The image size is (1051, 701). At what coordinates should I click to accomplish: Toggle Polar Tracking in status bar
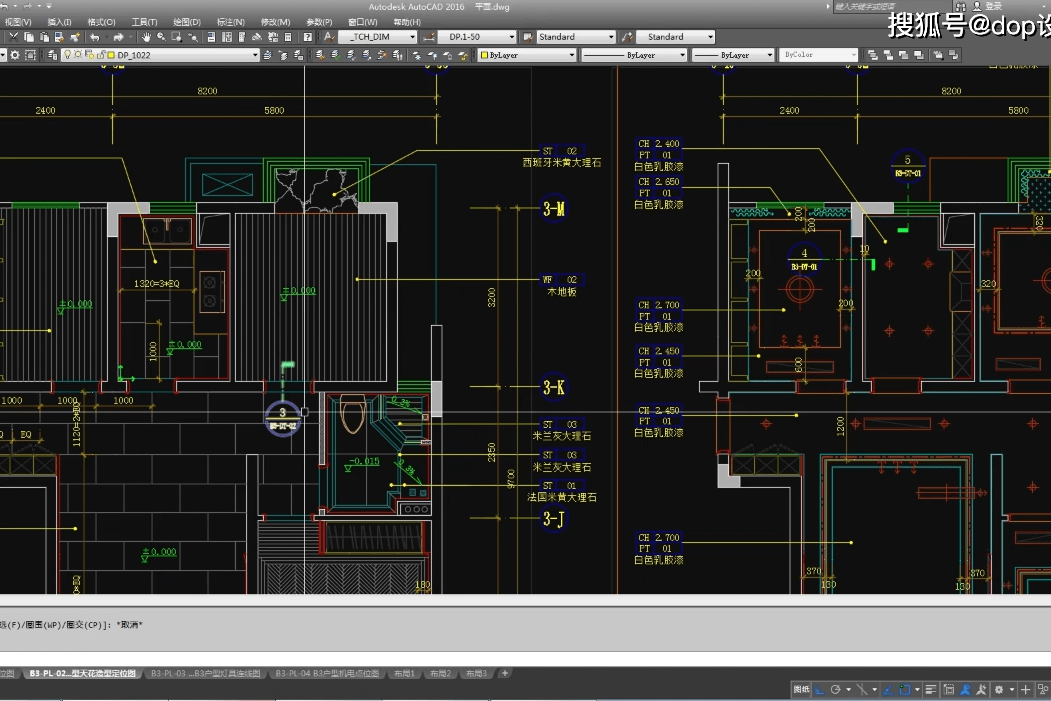[835, 690]
